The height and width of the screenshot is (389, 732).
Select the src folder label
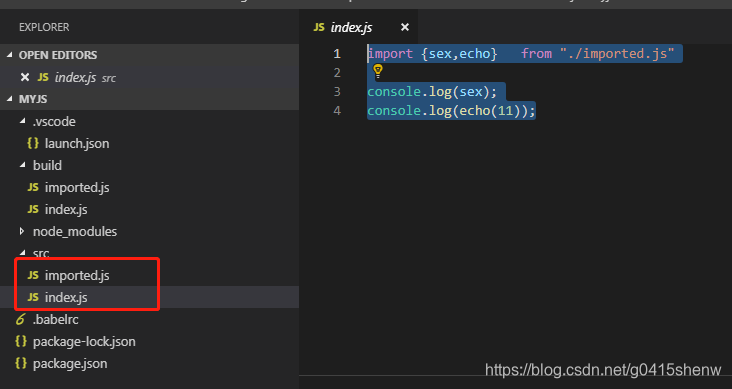tap(41, 254)
